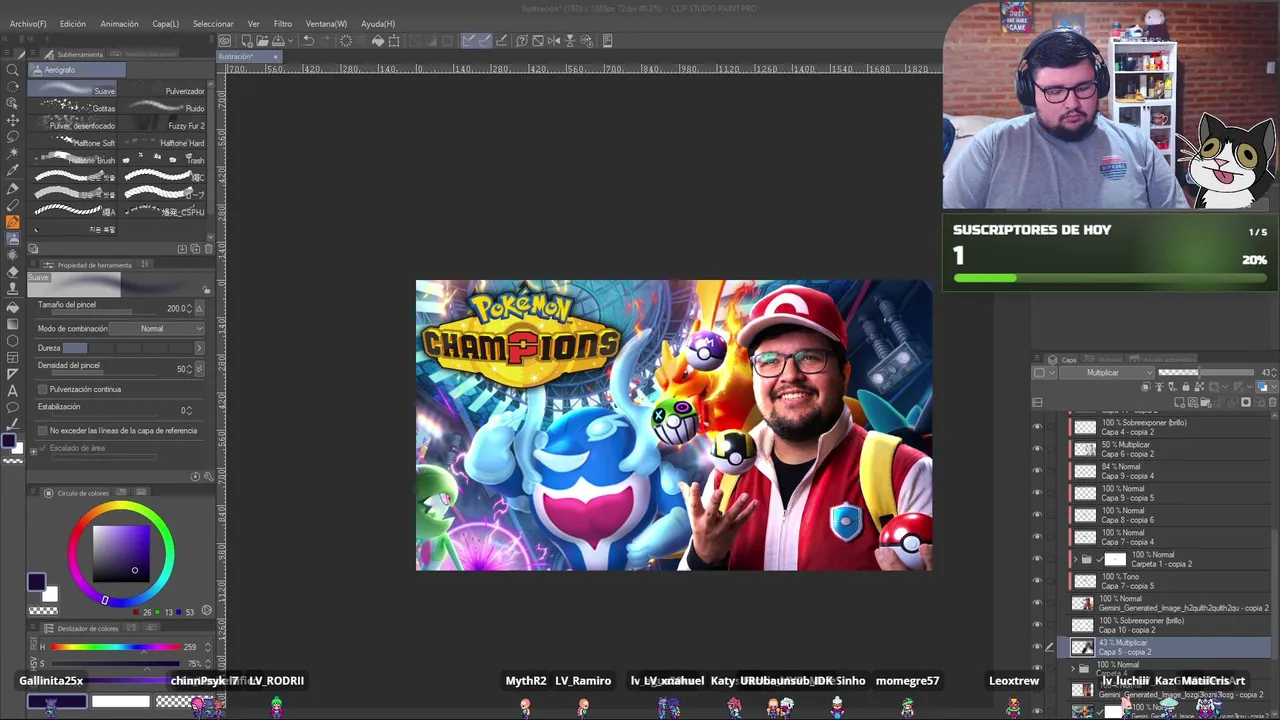Create a new layer folder
Viewport: 1280px width, 720px height.
1205,403
